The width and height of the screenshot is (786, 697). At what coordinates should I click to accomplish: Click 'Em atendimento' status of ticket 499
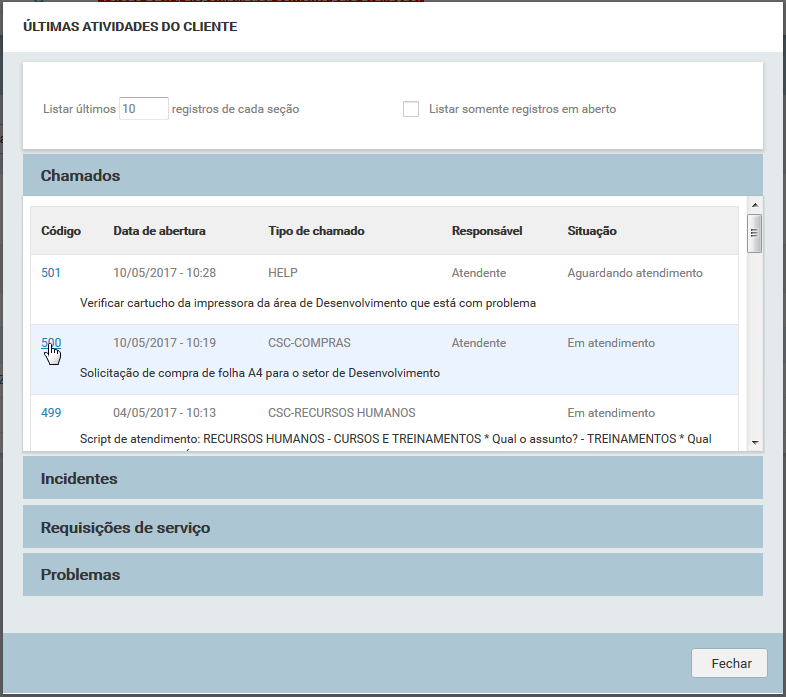(611, 413)
